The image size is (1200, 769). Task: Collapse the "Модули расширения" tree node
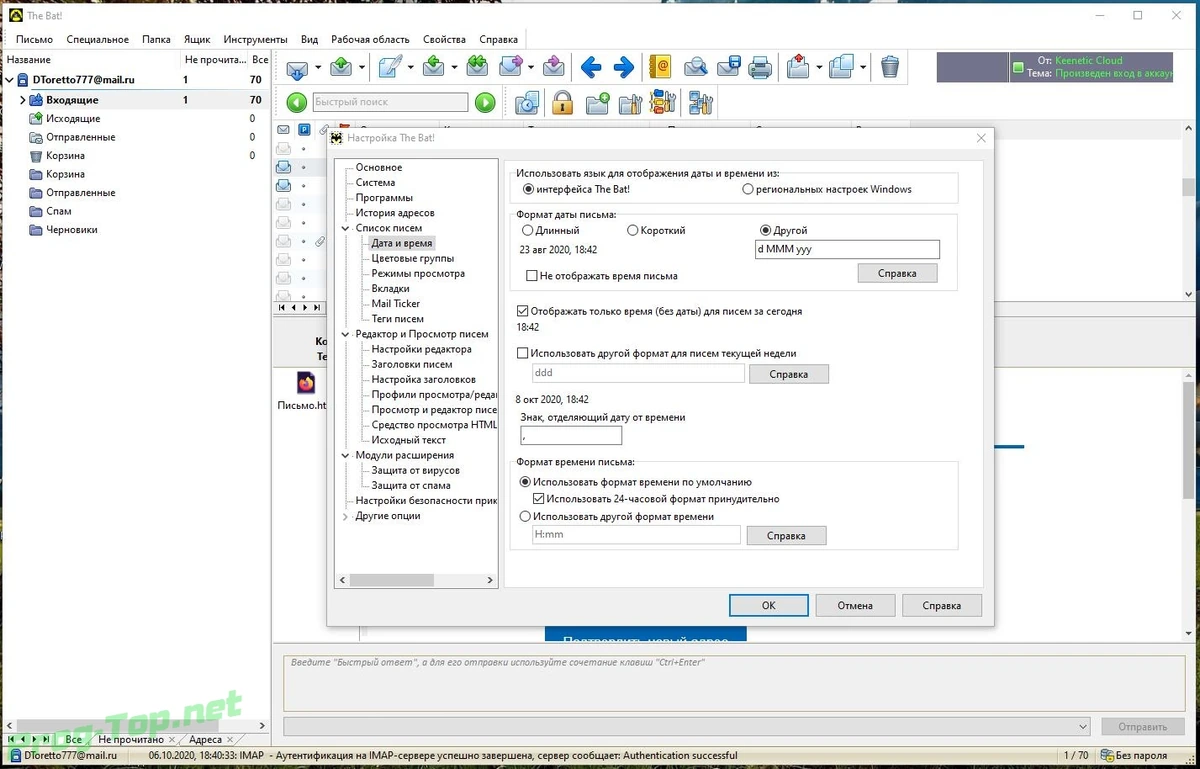pos(345,455)
